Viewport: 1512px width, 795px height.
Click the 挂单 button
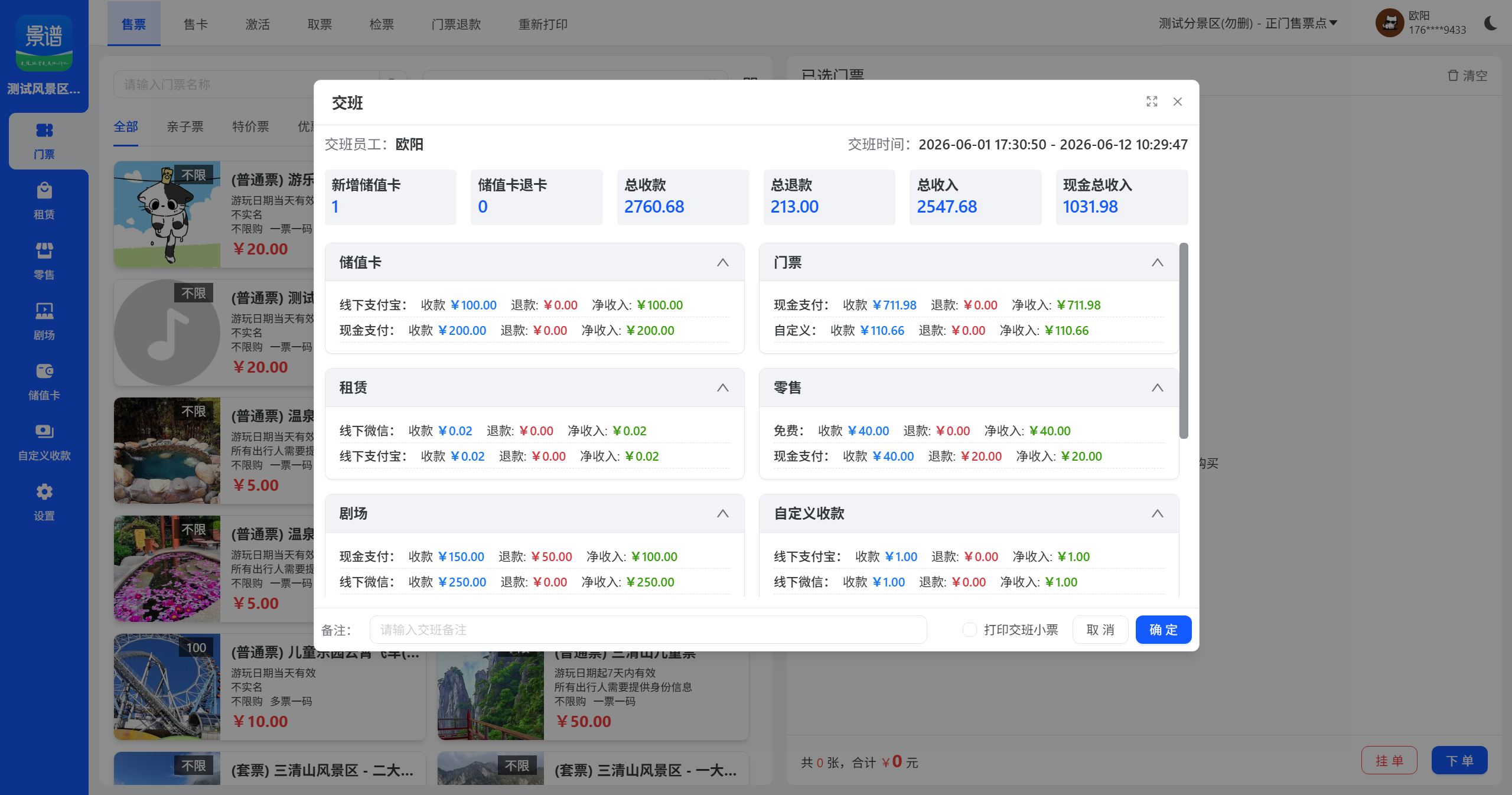[x=1389, y=761]
